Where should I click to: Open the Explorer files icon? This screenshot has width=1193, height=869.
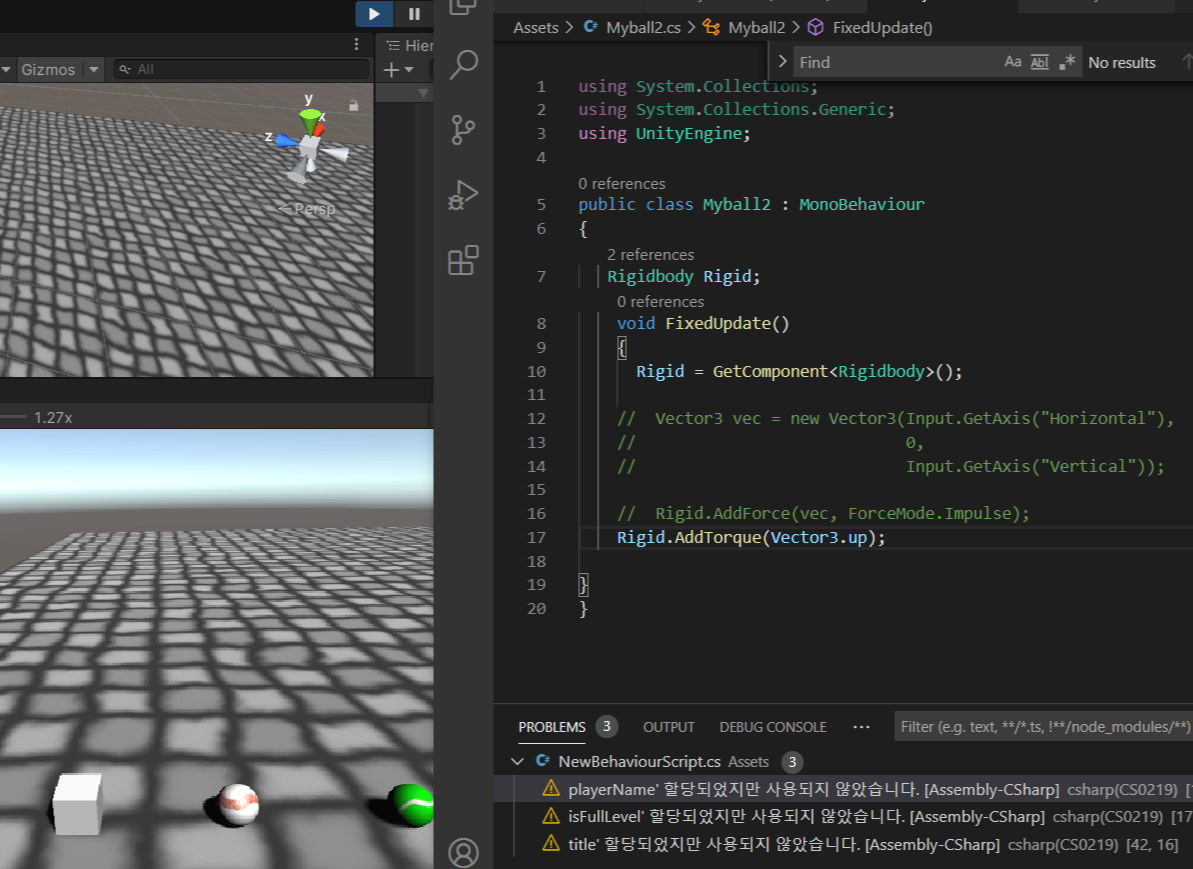coord(463,8)
